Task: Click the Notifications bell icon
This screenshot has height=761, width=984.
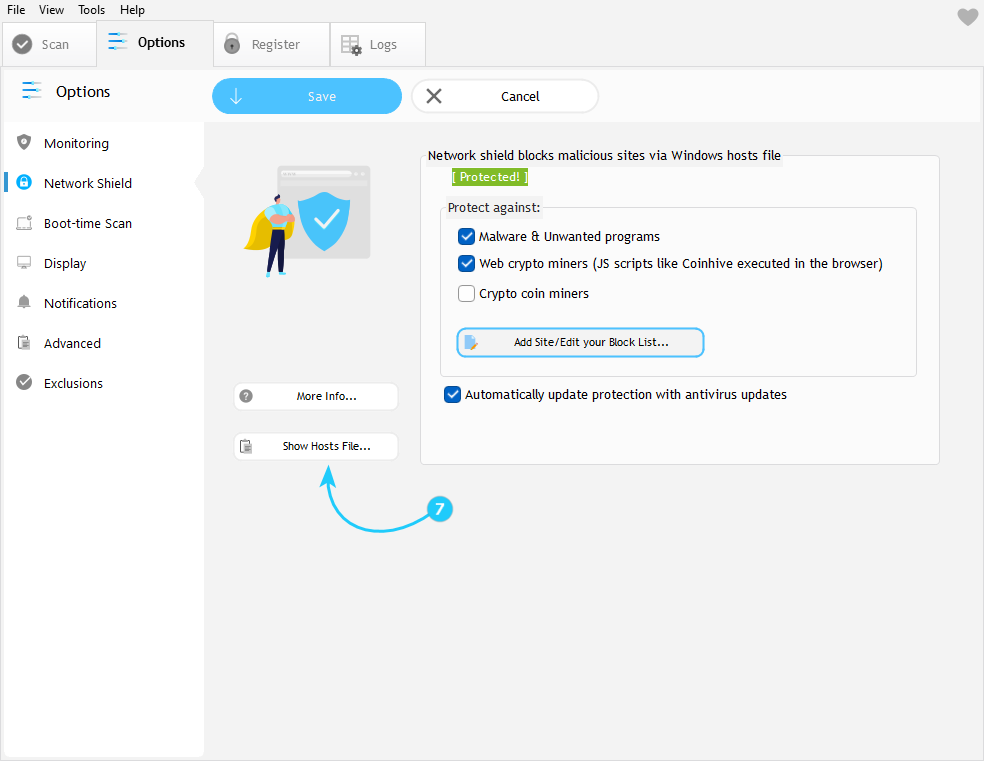Action: click(x=24, y=303)
